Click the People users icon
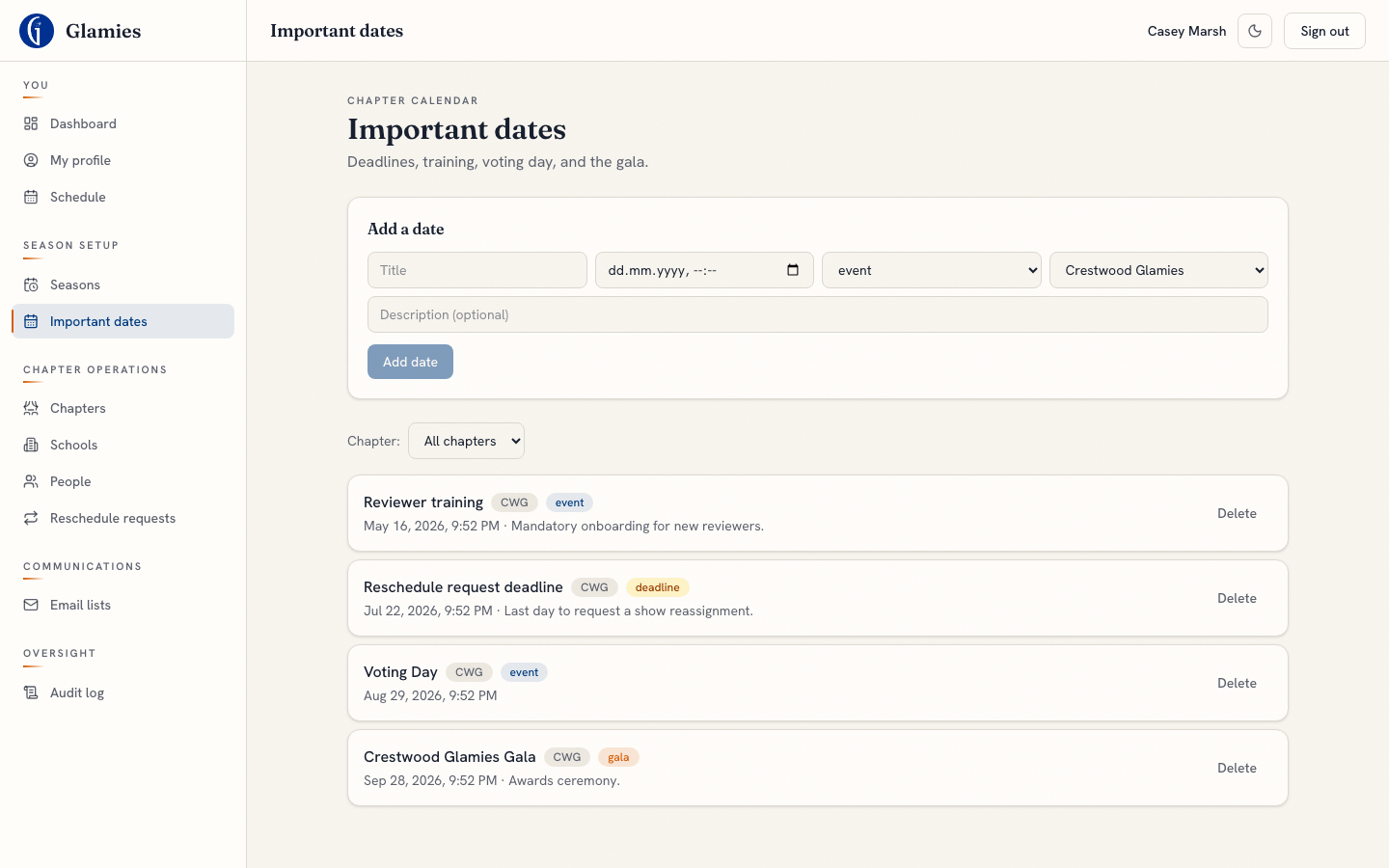Viewport: 1389px width, 868px height. [x=31, y=481]
